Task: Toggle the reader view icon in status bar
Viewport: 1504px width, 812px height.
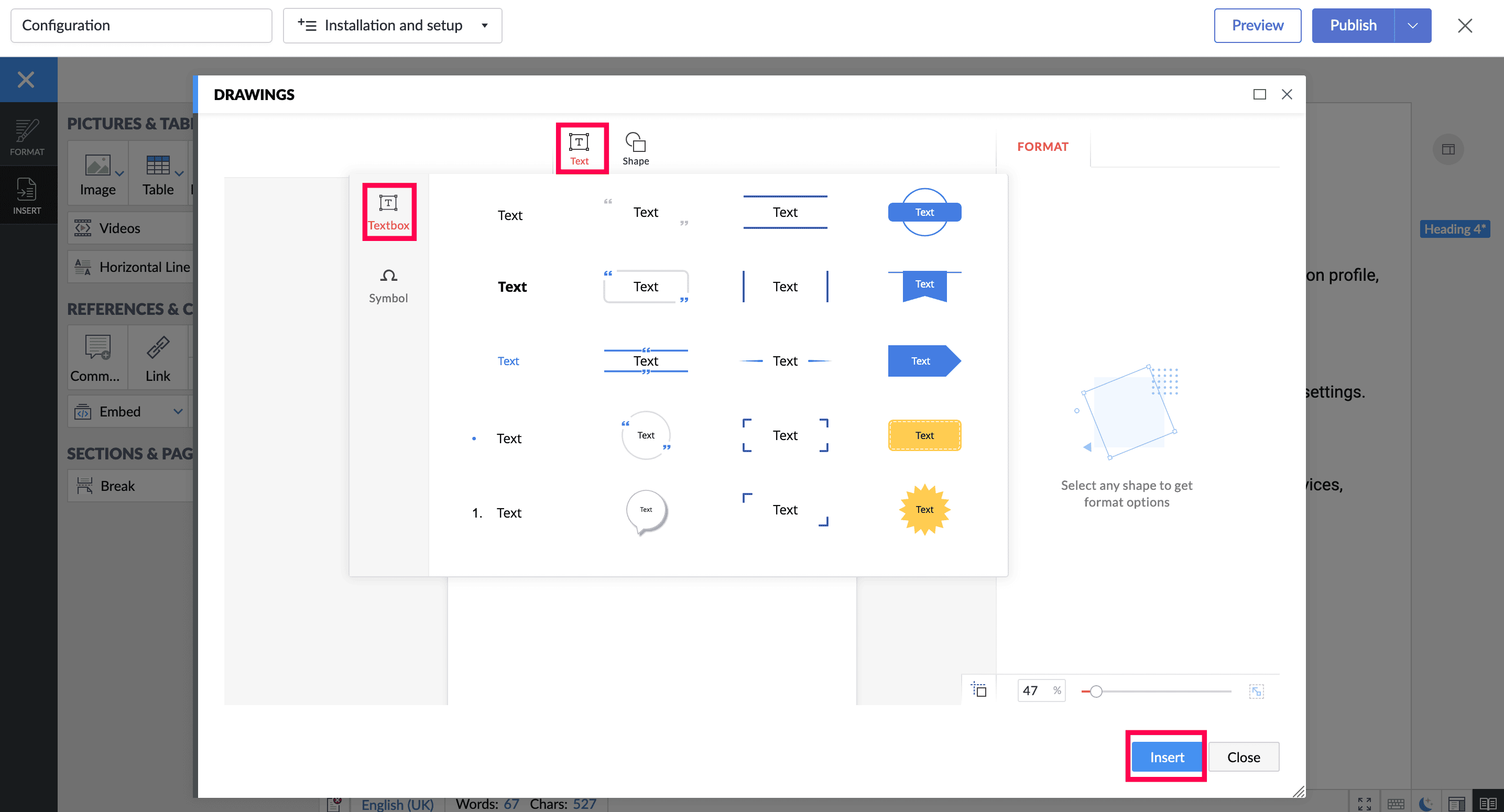Action: pos(1488,803)
